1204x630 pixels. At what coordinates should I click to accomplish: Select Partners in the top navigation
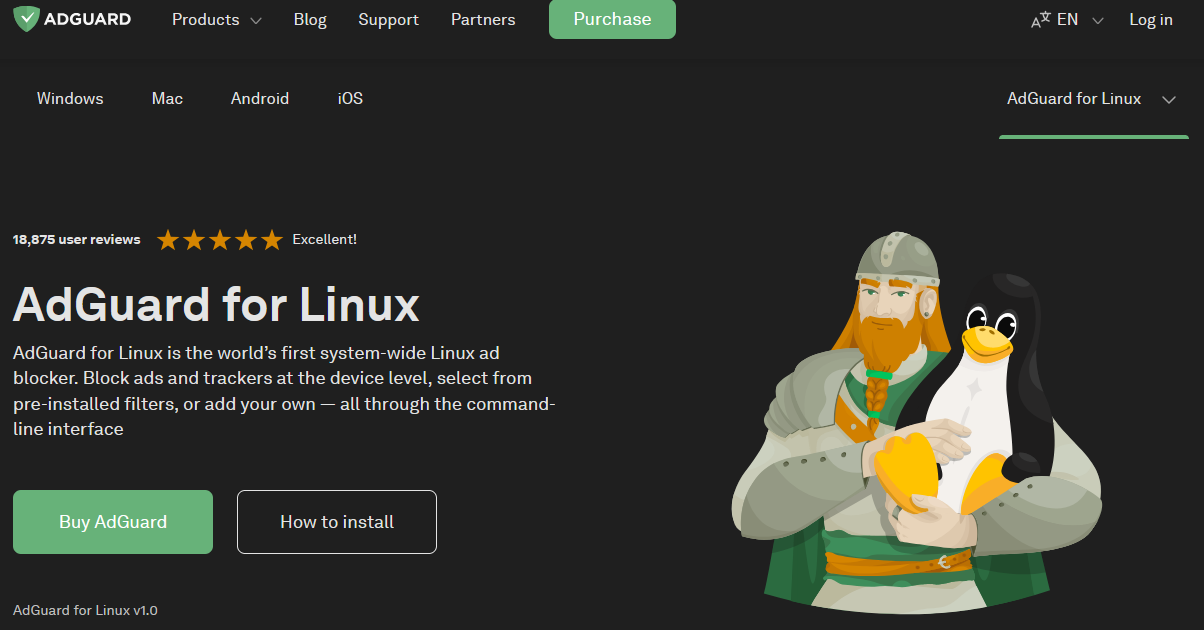(483, 20)
